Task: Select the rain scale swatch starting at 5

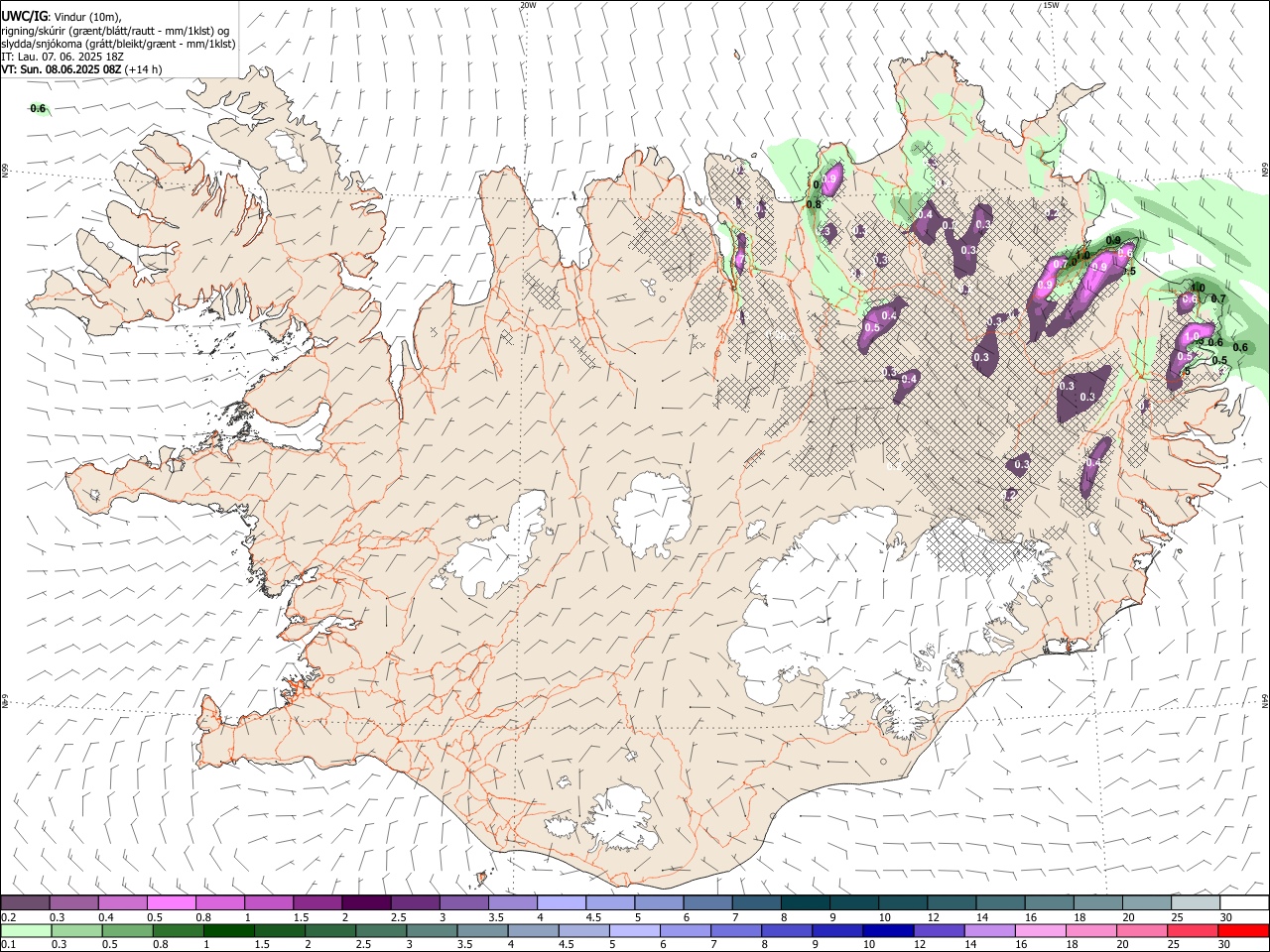Action: click(634, 931)
